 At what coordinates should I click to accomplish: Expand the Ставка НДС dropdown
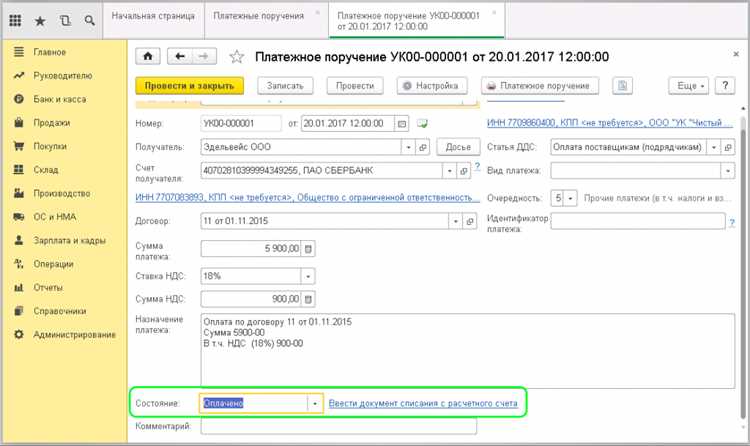point(308,276)
